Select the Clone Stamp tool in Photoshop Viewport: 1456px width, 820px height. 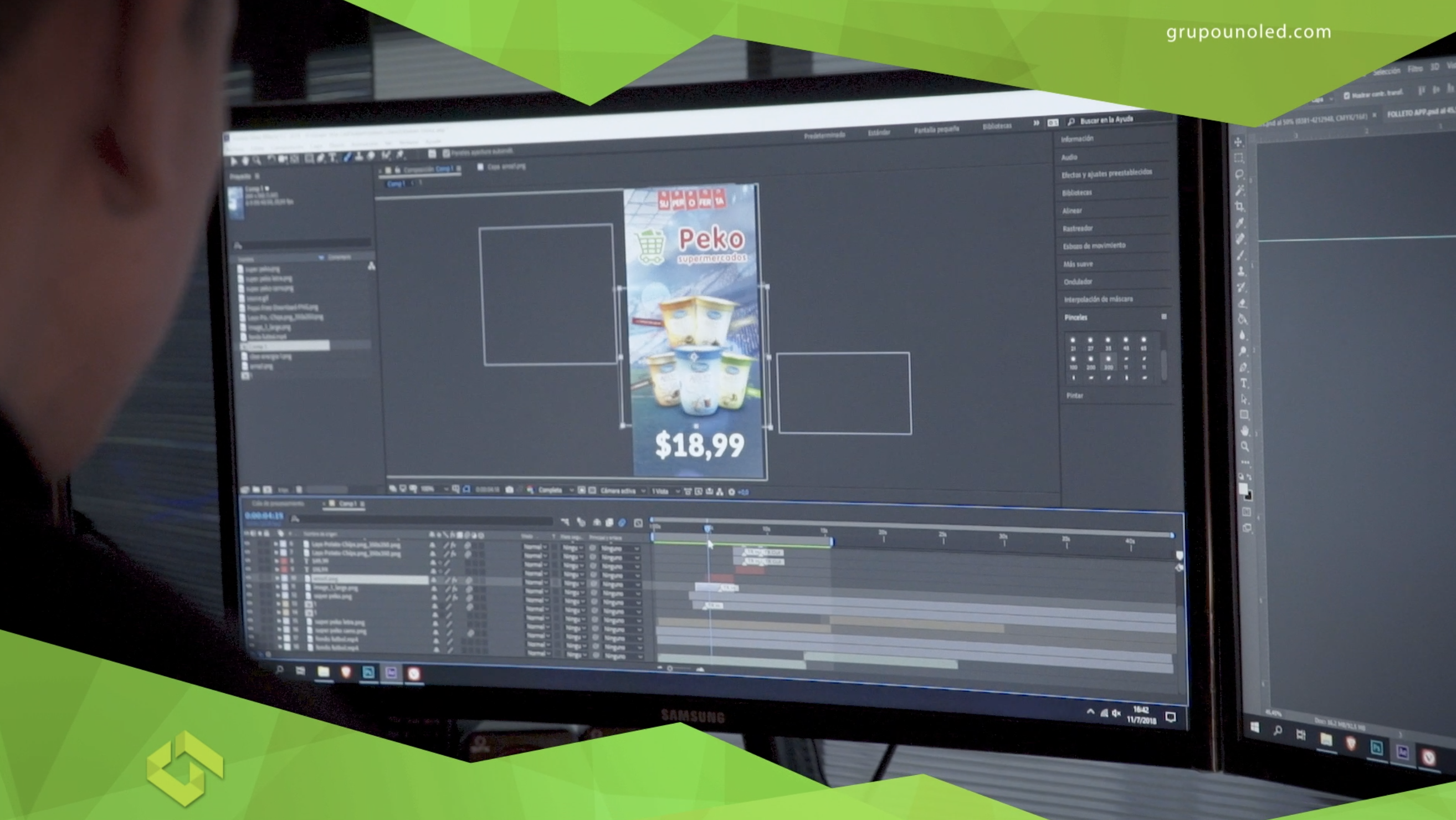click(x=1241, y=271)
